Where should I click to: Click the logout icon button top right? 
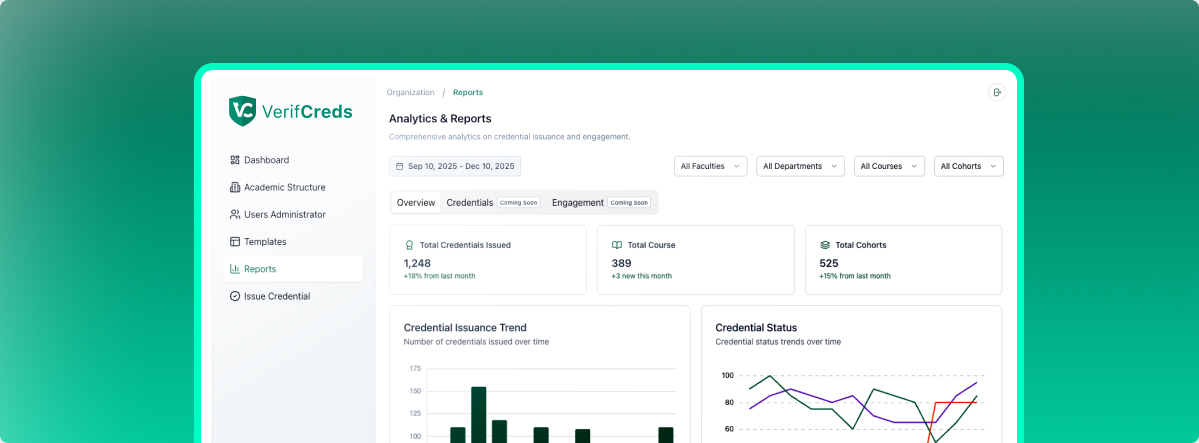[x=996, y=93]
